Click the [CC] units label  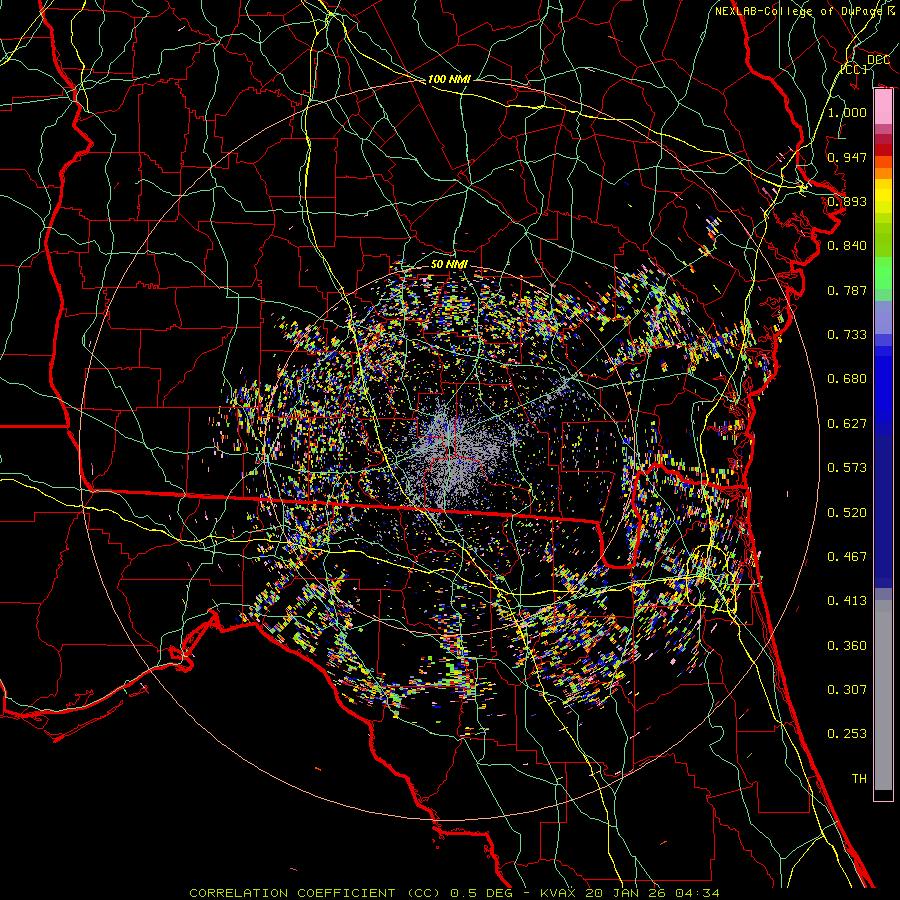pyautogui.click(x=853, y=70)
